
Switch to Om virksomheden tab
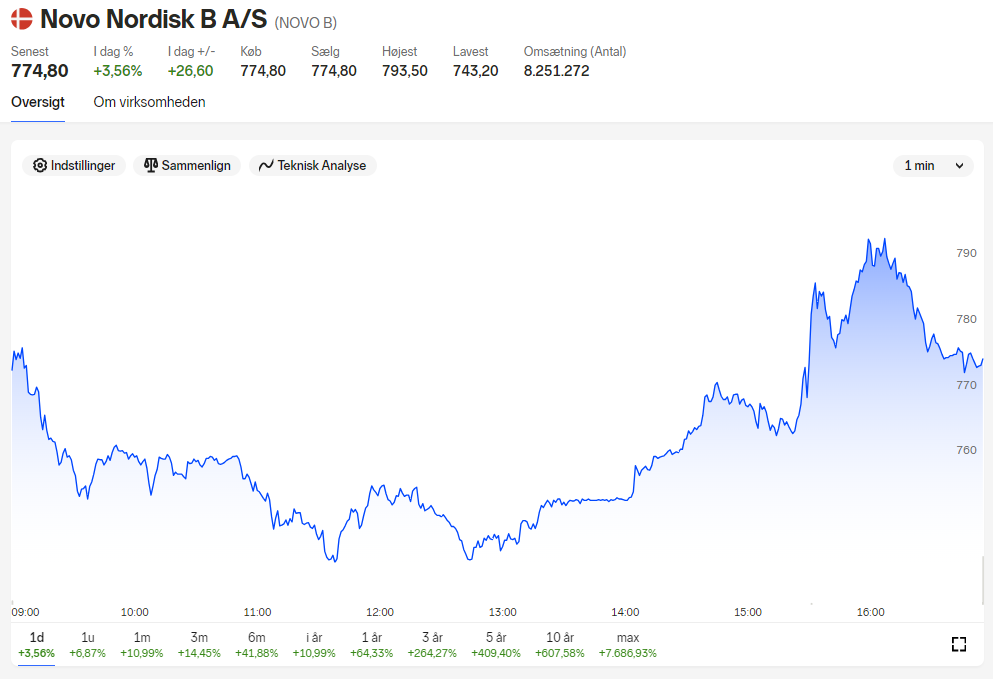pyautogui.click(x=149, y=102)
